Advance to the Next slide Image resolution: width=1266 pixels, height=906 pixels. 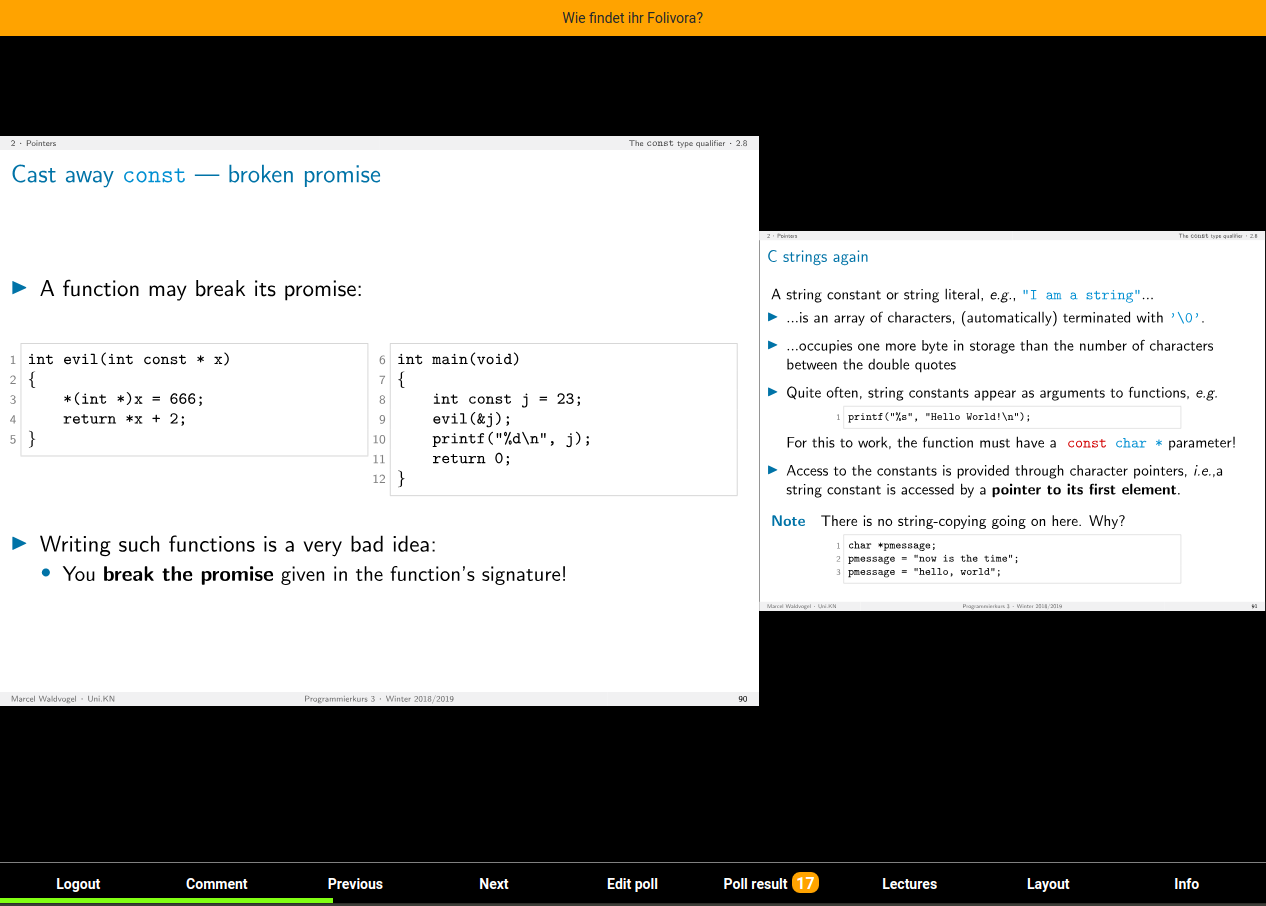pos(493,884)
